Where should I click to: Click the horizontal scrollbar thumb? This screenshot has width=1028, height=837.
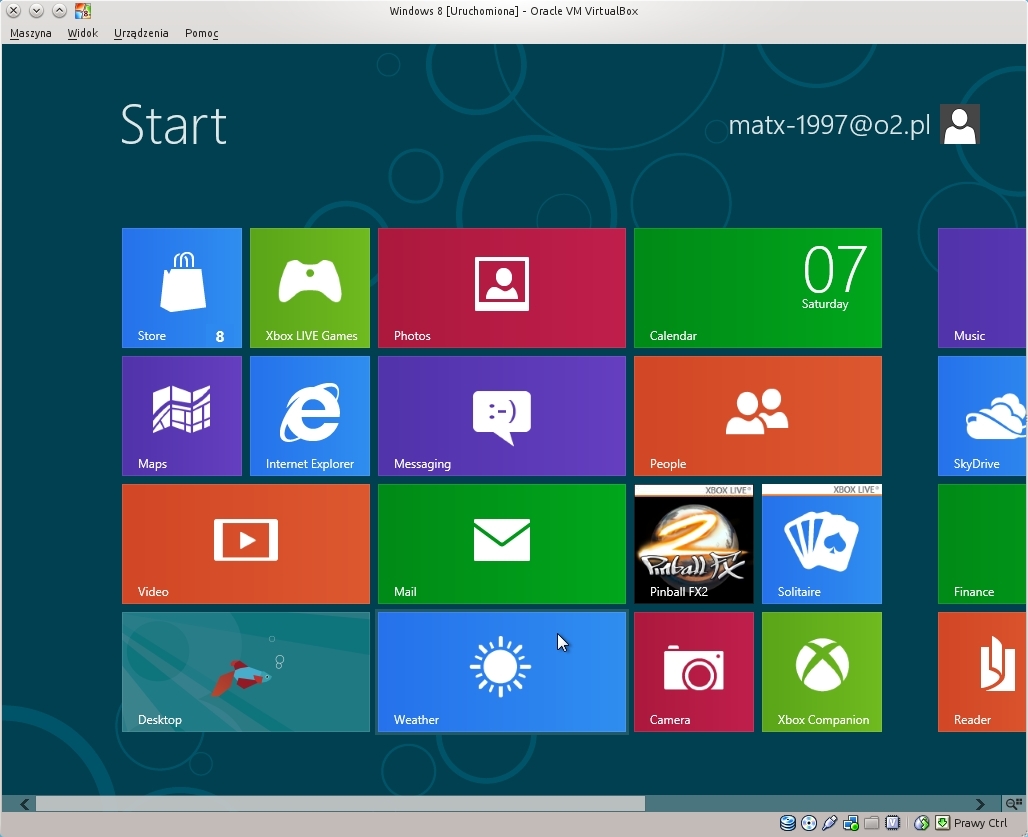point(340,804)
